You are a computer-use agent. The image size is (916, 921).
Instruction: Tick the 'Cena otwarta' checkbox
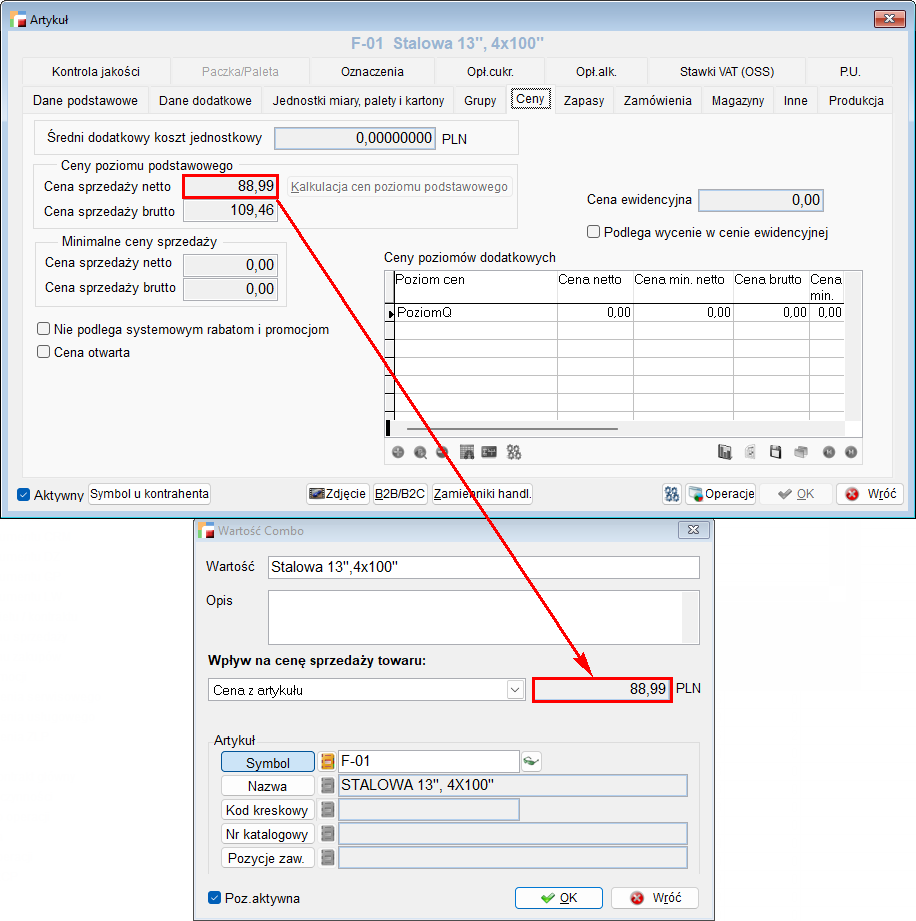click(x=44, y=352)
